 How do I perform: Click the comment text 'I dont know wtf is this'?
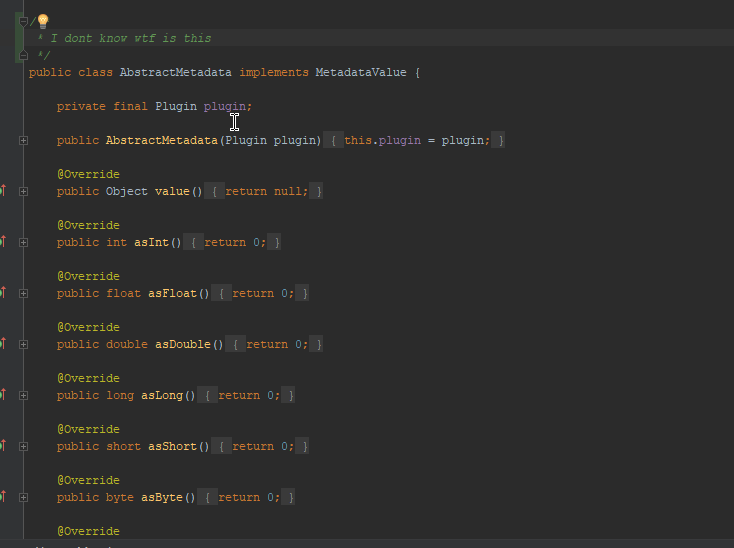coord(131,38)
